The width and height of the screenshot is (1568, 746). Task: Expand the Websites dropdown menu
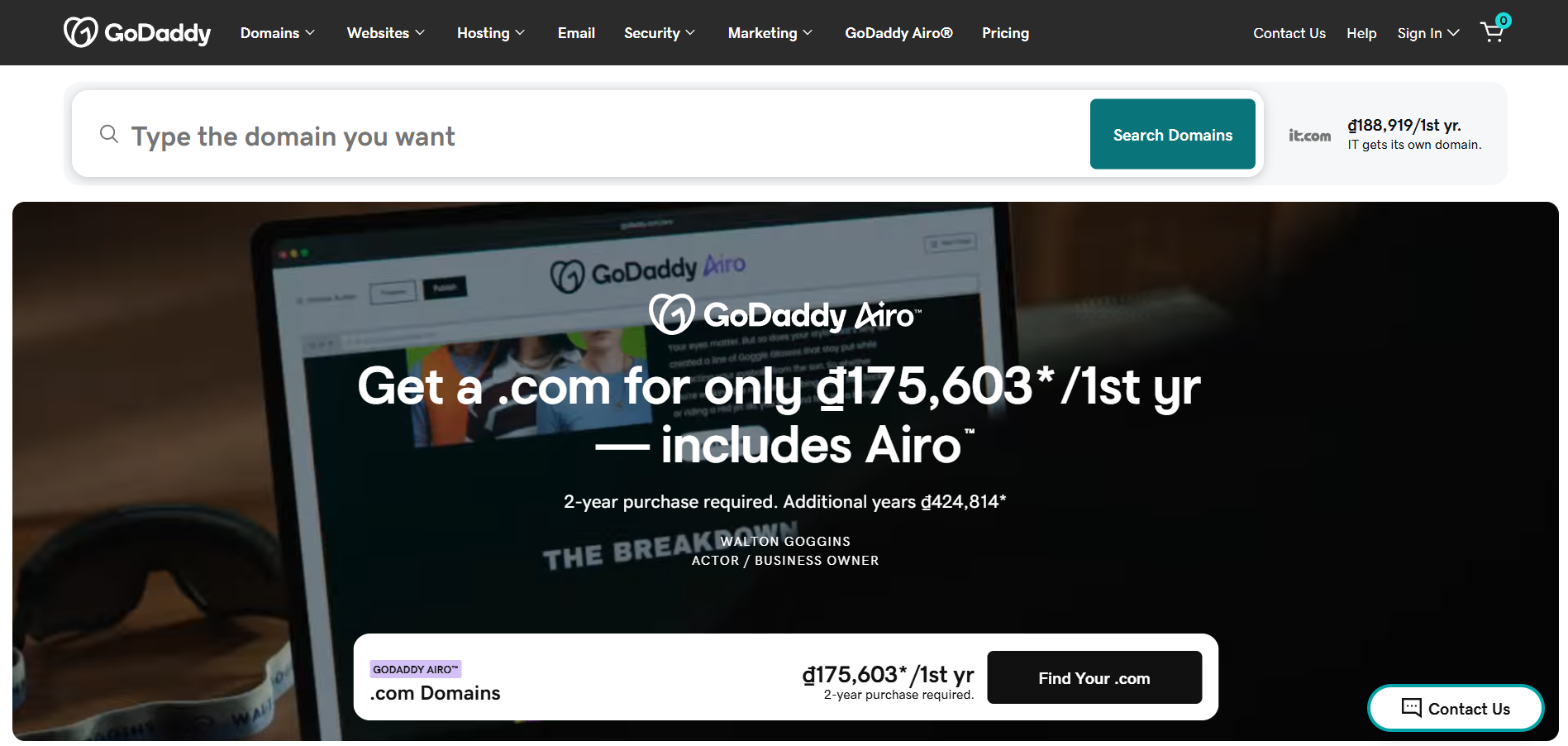point(386,33)
